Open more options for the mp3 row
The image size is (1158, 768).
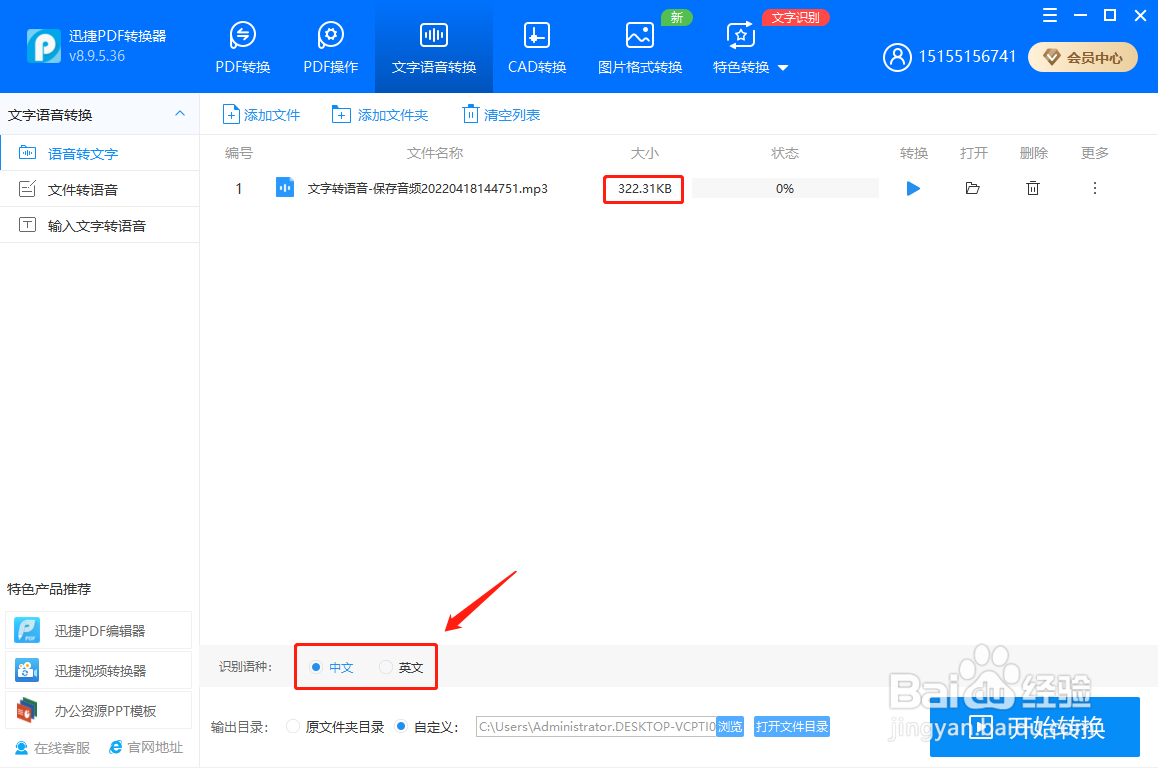[1094, 188]
